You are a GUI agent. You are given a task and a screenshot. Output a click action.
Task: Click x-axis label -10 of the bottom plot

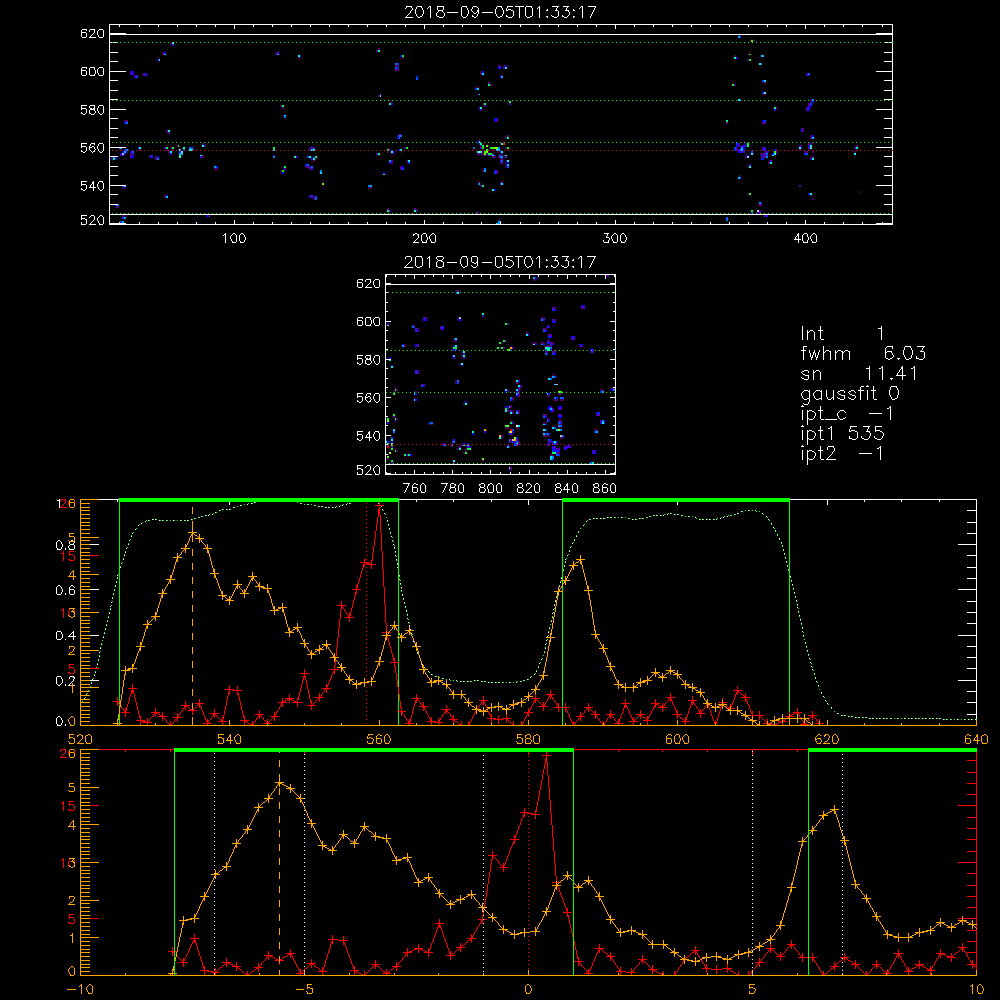(79, 990)
